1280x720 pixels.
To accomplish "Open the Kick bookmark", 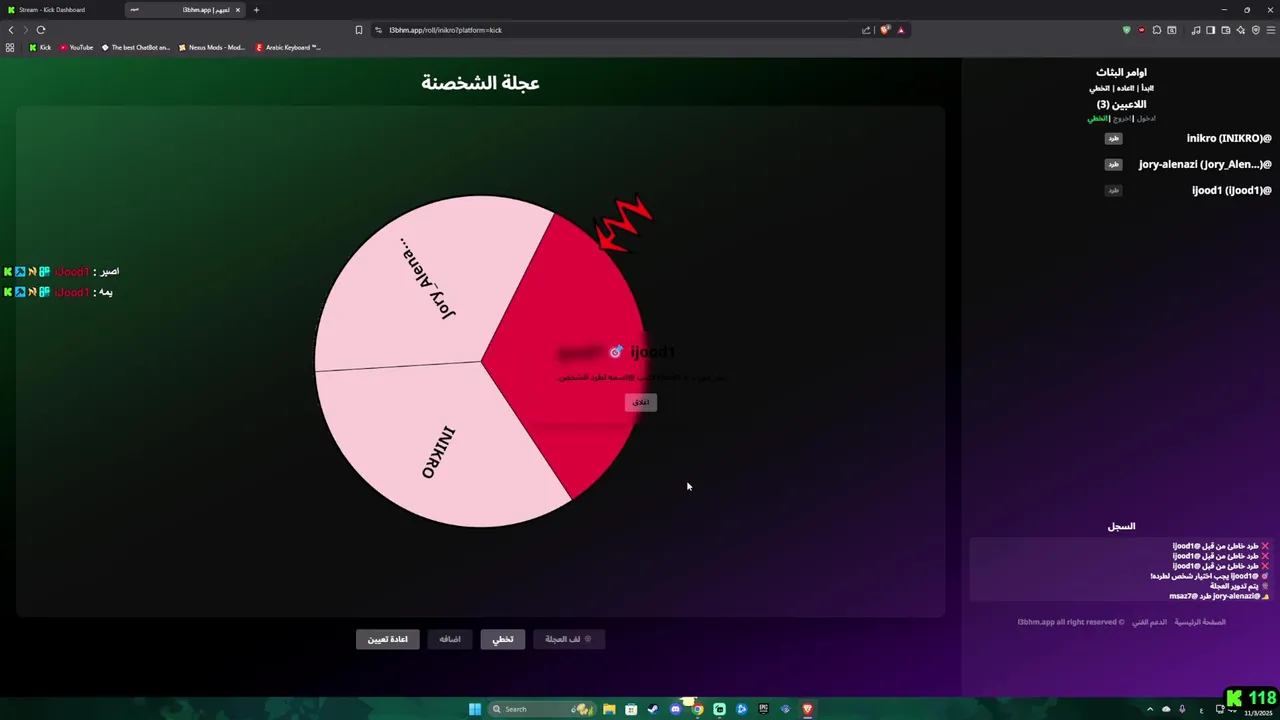I will point(40,47).
